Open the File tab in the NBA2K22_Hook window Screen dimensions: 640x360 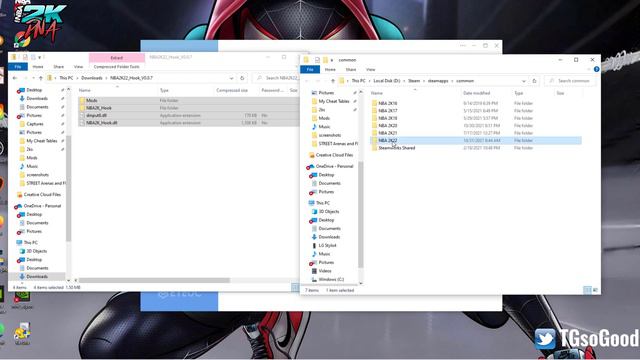[18, 67]
